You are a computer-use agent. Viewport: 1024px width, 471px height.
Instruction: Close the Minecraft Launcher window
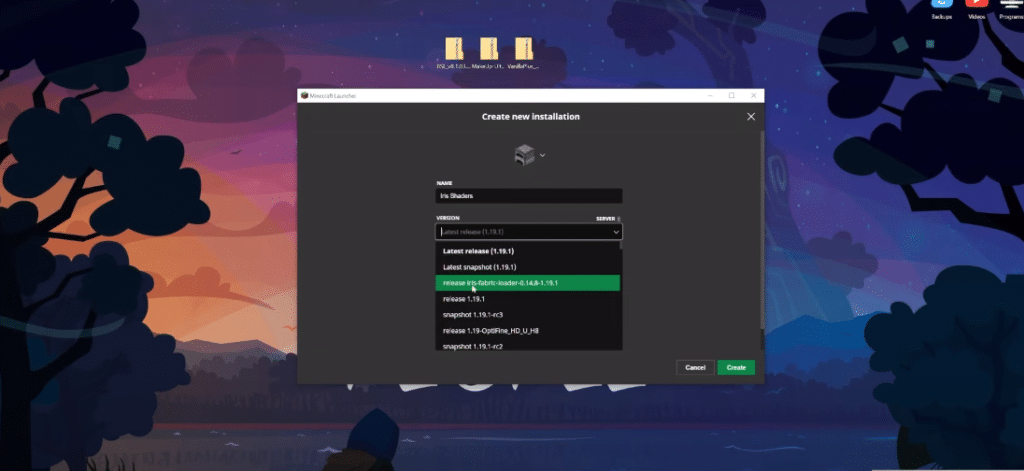[x=753, y=95]
